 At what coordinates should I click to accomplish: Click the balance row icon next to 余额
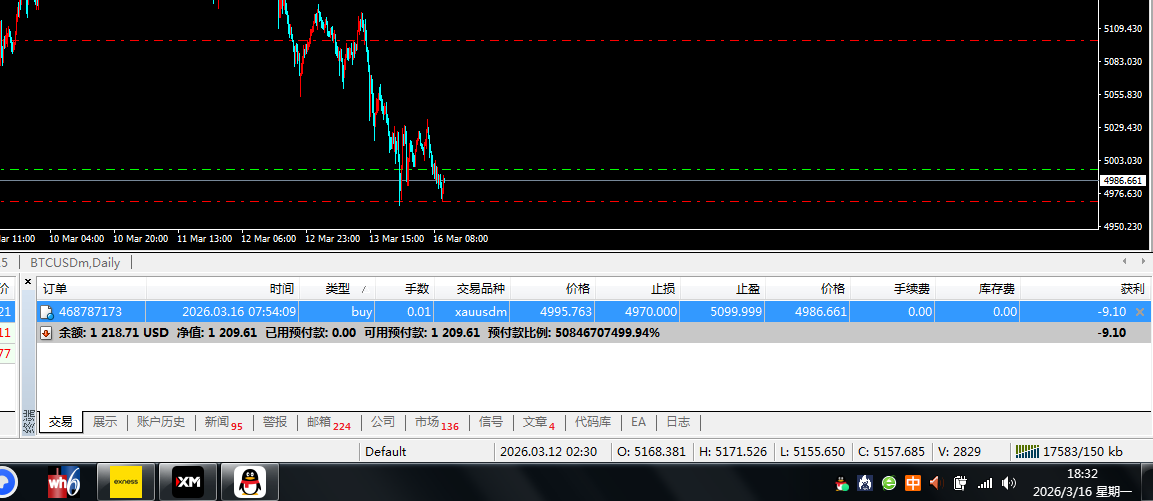point(46,333)
